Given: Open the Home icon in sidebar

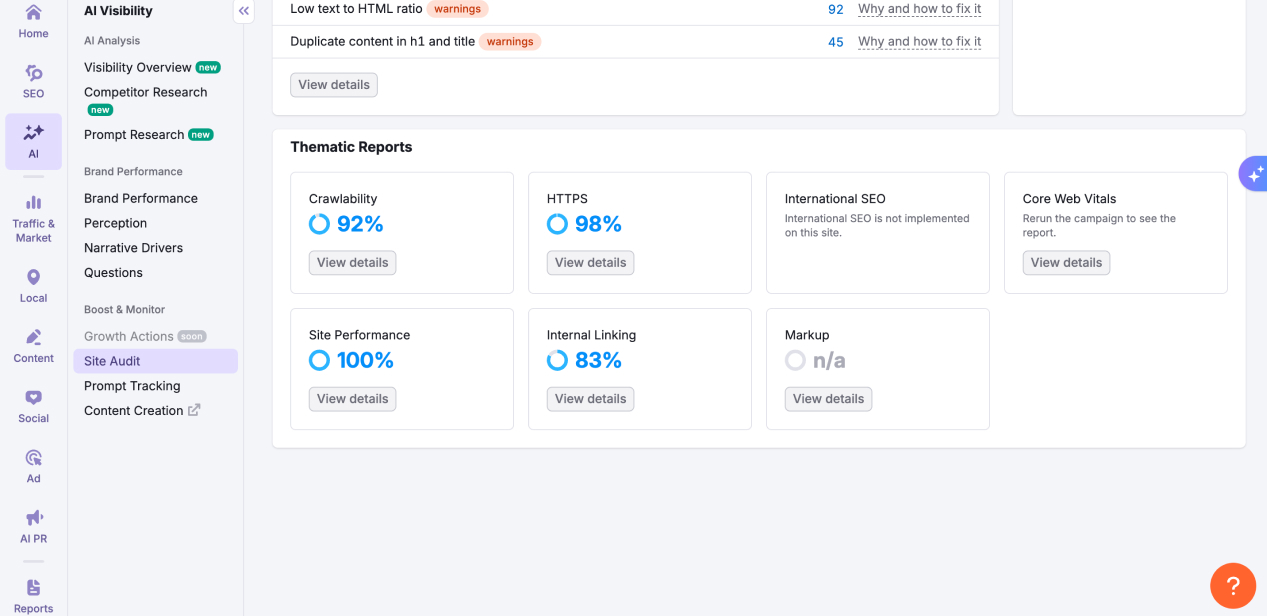Looking at the screenshot, I should point(33,14).
